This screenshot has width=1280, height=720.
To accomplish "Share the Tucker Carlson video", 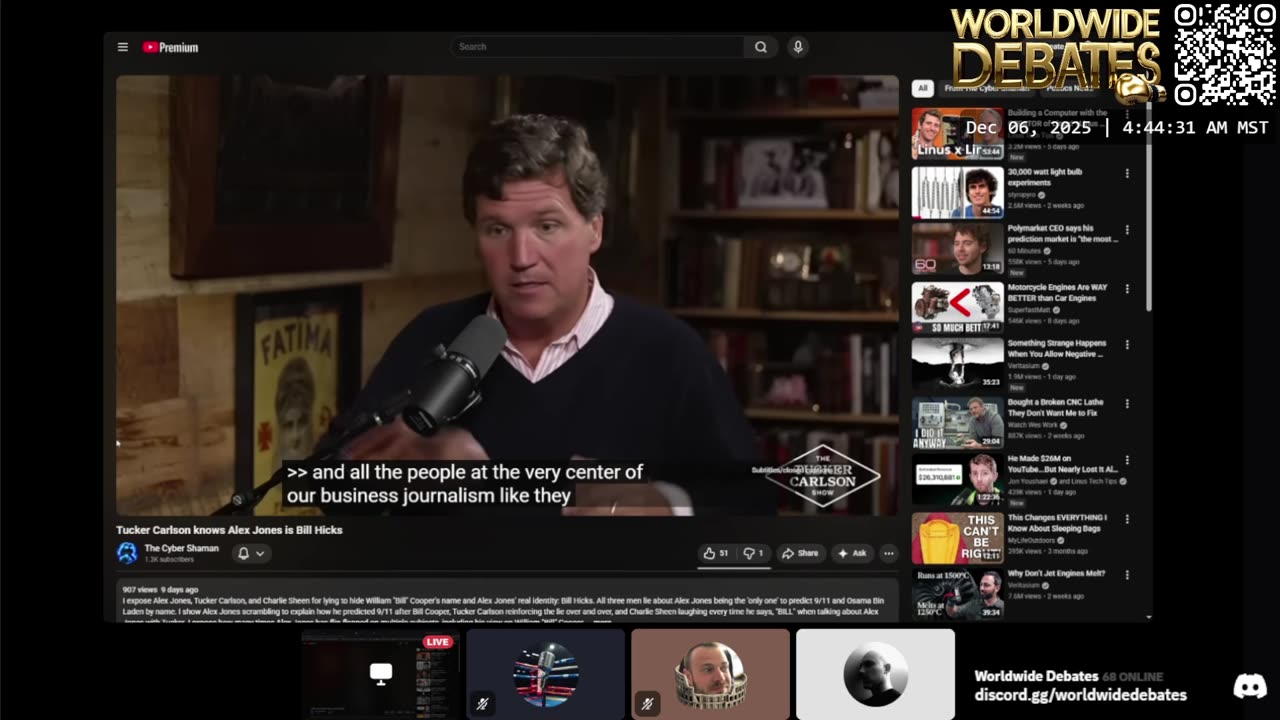I will pos(800,553).
